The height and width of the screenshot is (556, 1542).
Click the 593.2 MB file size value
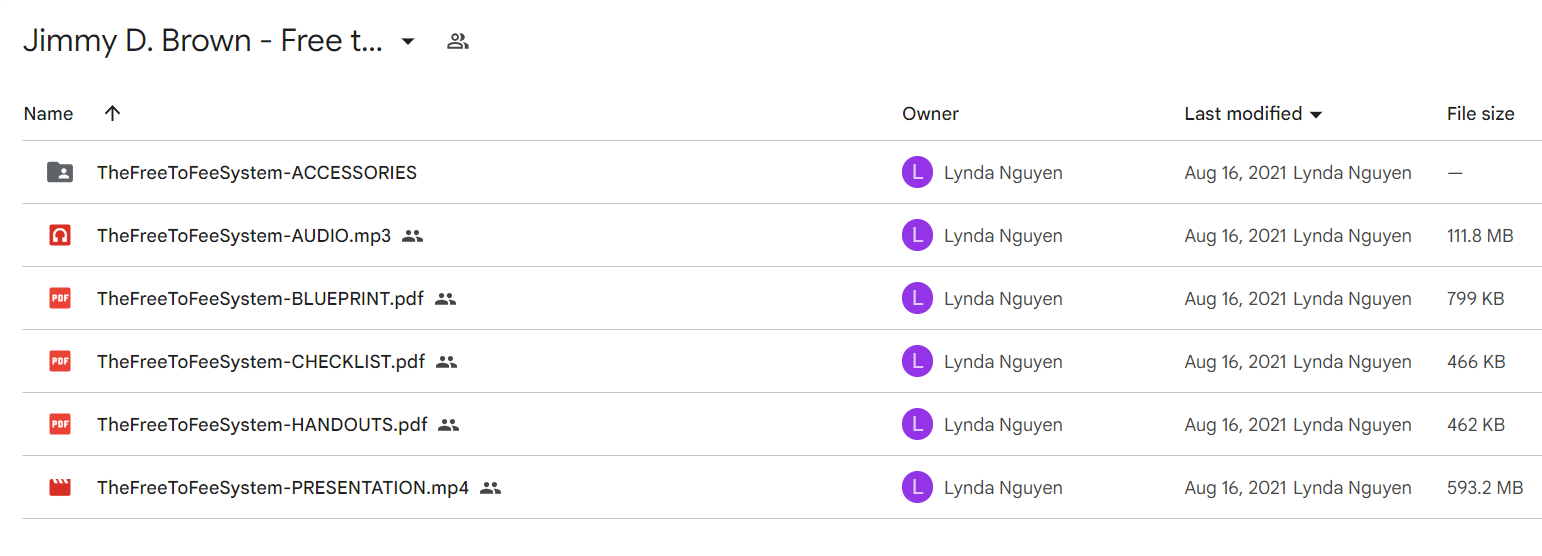1485,488
